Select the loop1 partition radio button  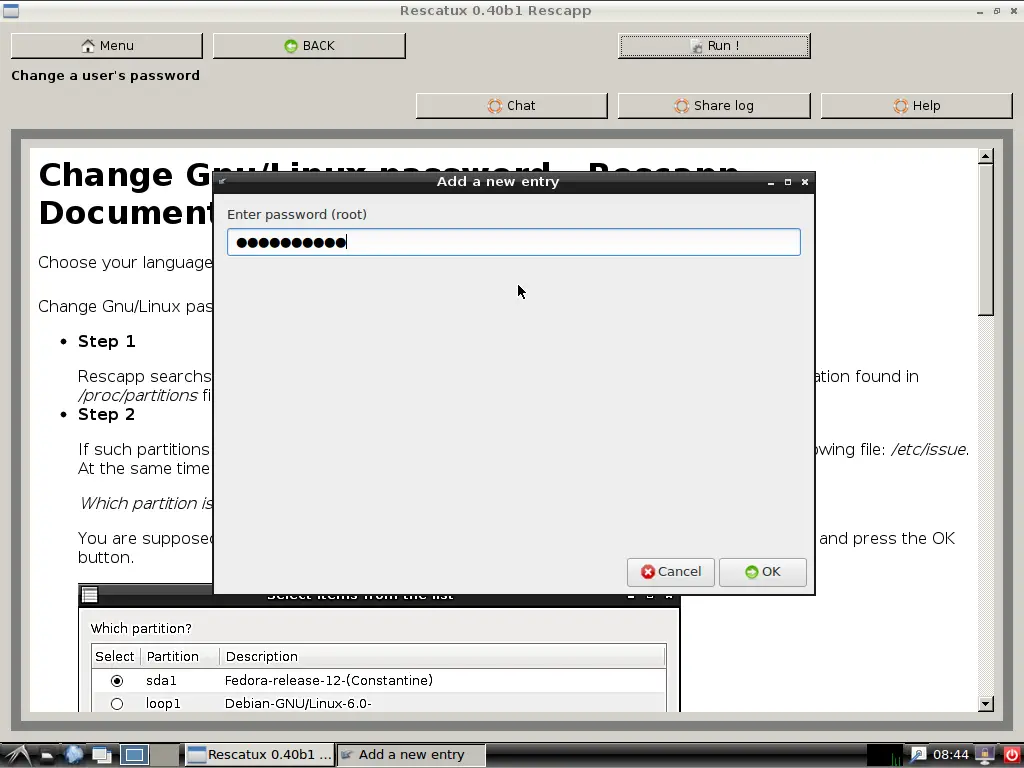coord(117,704)
